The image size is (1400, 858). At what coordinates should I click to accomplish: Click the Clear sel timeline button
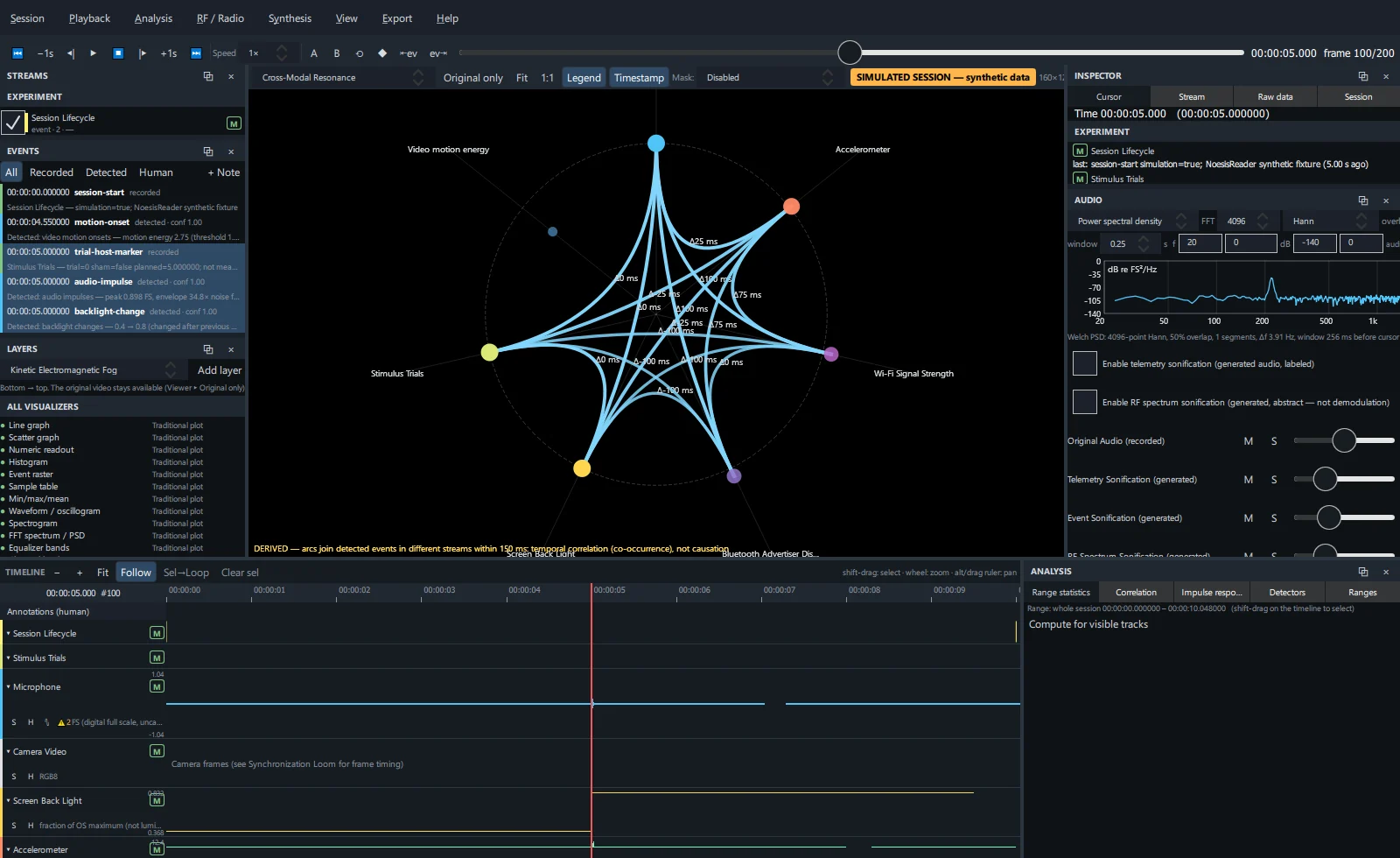(240, 573)
